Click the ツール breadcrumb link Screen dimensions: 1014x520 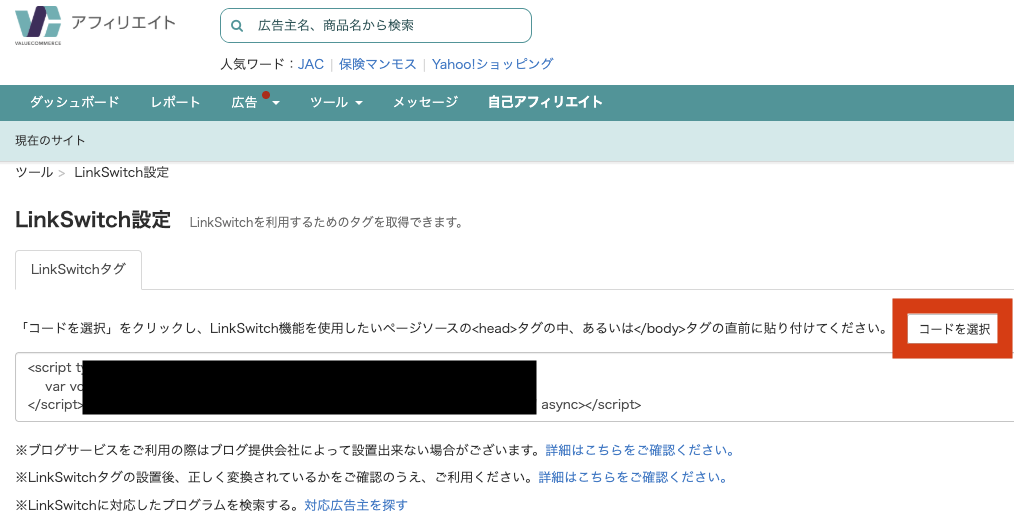click(x=34, y=173)
